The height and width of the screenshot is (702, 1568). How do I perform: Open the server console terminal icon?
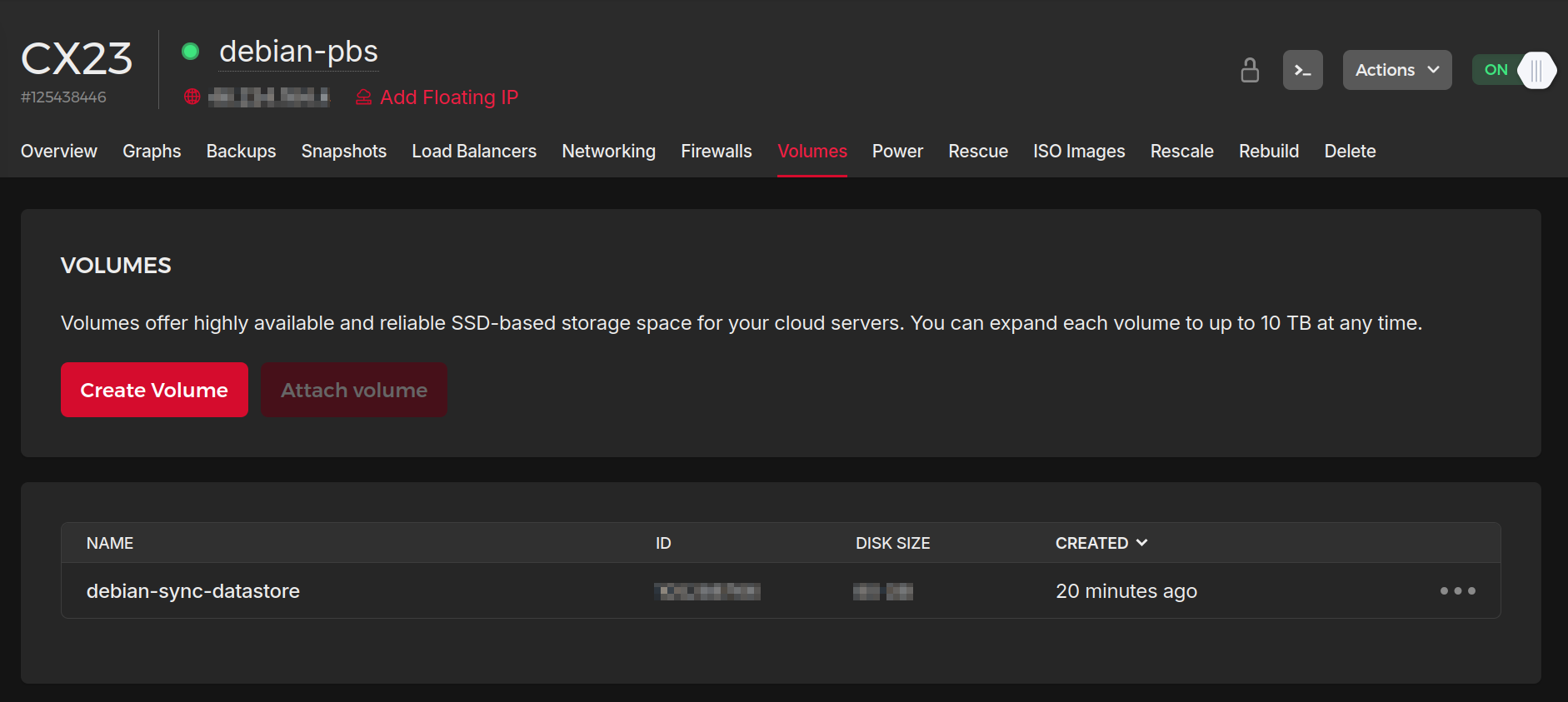click(1302, 70)
